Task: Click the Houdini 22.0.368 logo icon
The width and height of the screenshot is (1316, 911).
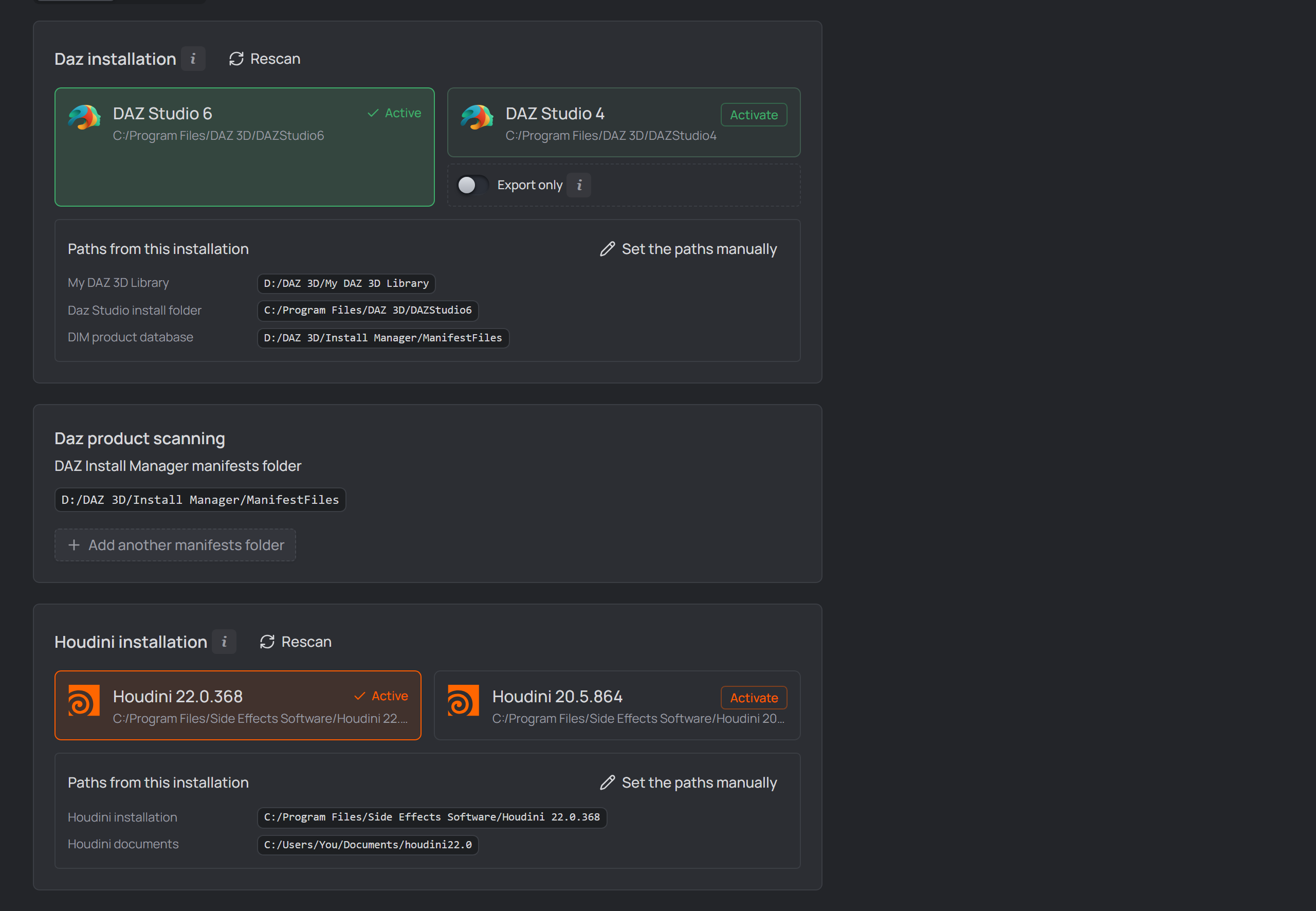Action: click(84, 700)
